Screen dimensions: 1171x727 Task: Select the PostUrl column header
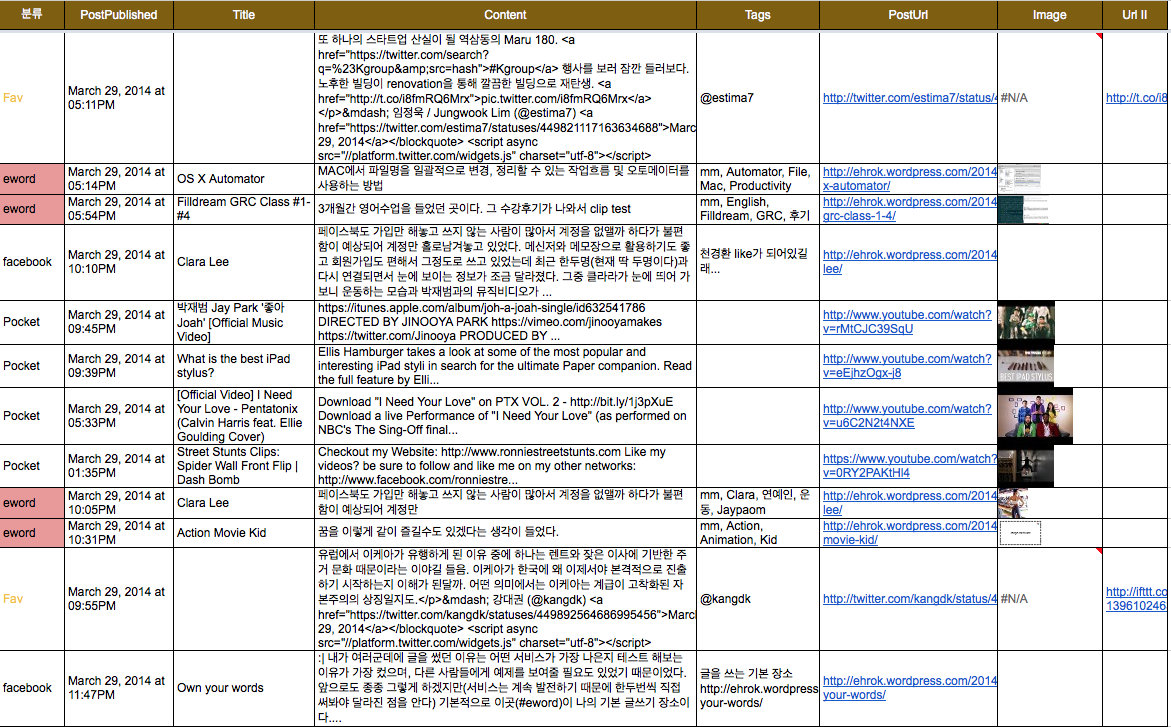click(x=907, y=15)
